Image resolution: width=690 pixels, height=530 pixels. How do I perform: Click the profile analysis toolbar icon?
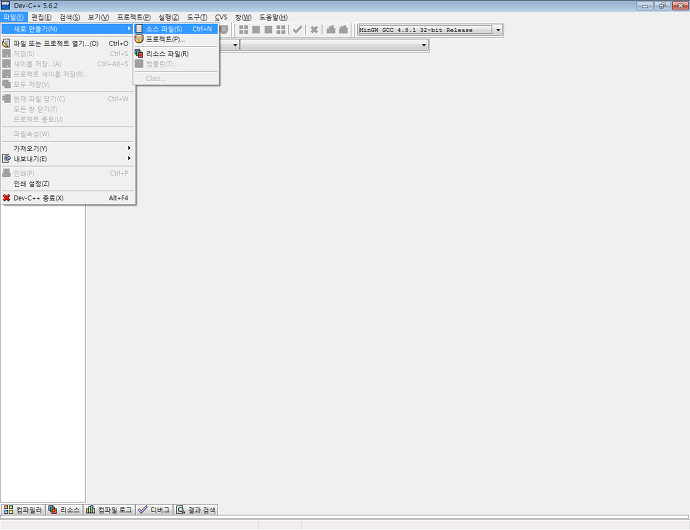(331, 29)
